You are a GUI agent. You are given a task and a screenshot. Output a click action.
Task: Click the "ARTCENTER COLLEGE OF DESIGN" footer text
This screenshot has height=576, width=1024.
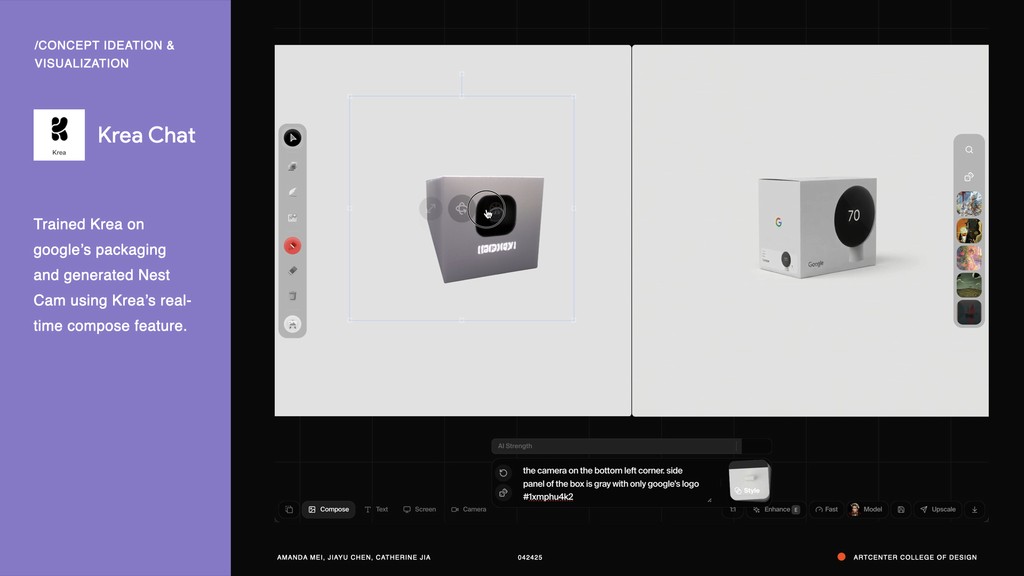click(x=915, y=557)
